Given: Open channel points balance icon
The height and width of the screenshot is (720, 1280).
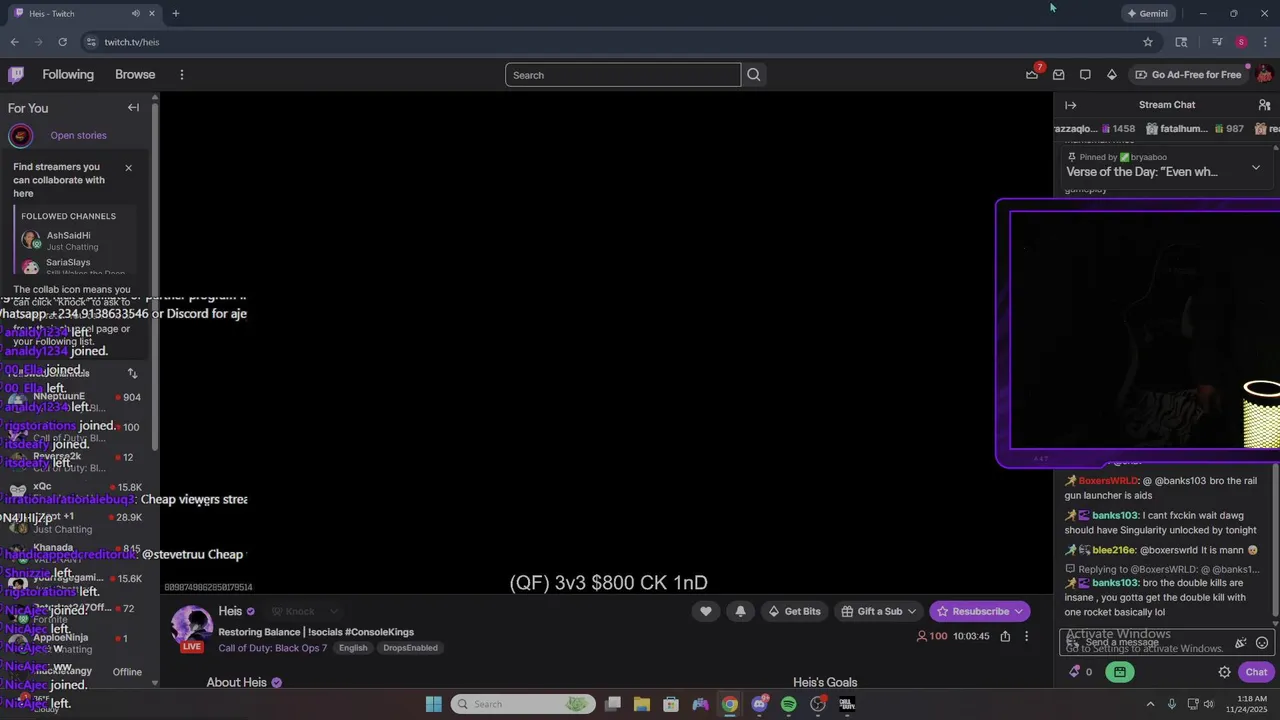Looking at the screenshot, I should pyautogui.click(x=1081, y=672).
